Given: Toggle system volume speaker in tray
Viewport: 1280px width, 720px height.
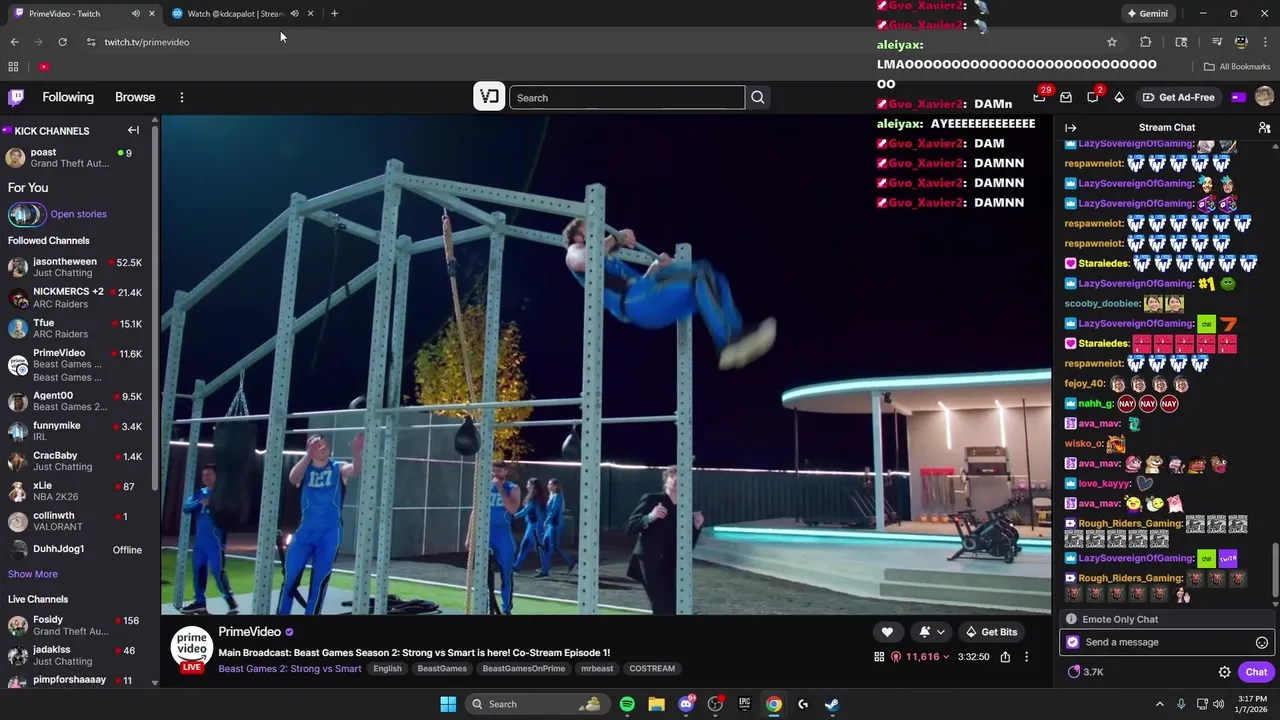Looking at the screenshot, I should coord(1218,704).
